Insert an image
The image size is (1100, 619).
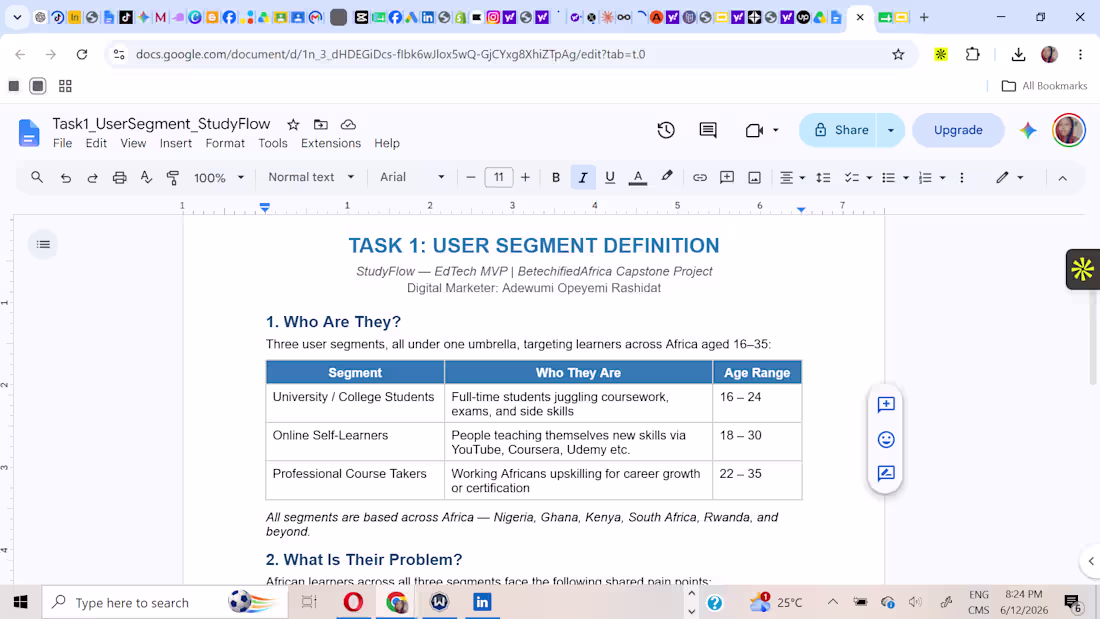(754, 178)
